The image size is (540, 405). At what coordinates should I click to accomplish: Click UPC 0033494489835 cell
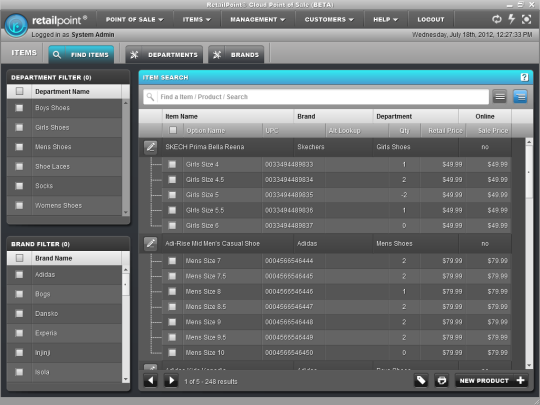coord(294,195)
